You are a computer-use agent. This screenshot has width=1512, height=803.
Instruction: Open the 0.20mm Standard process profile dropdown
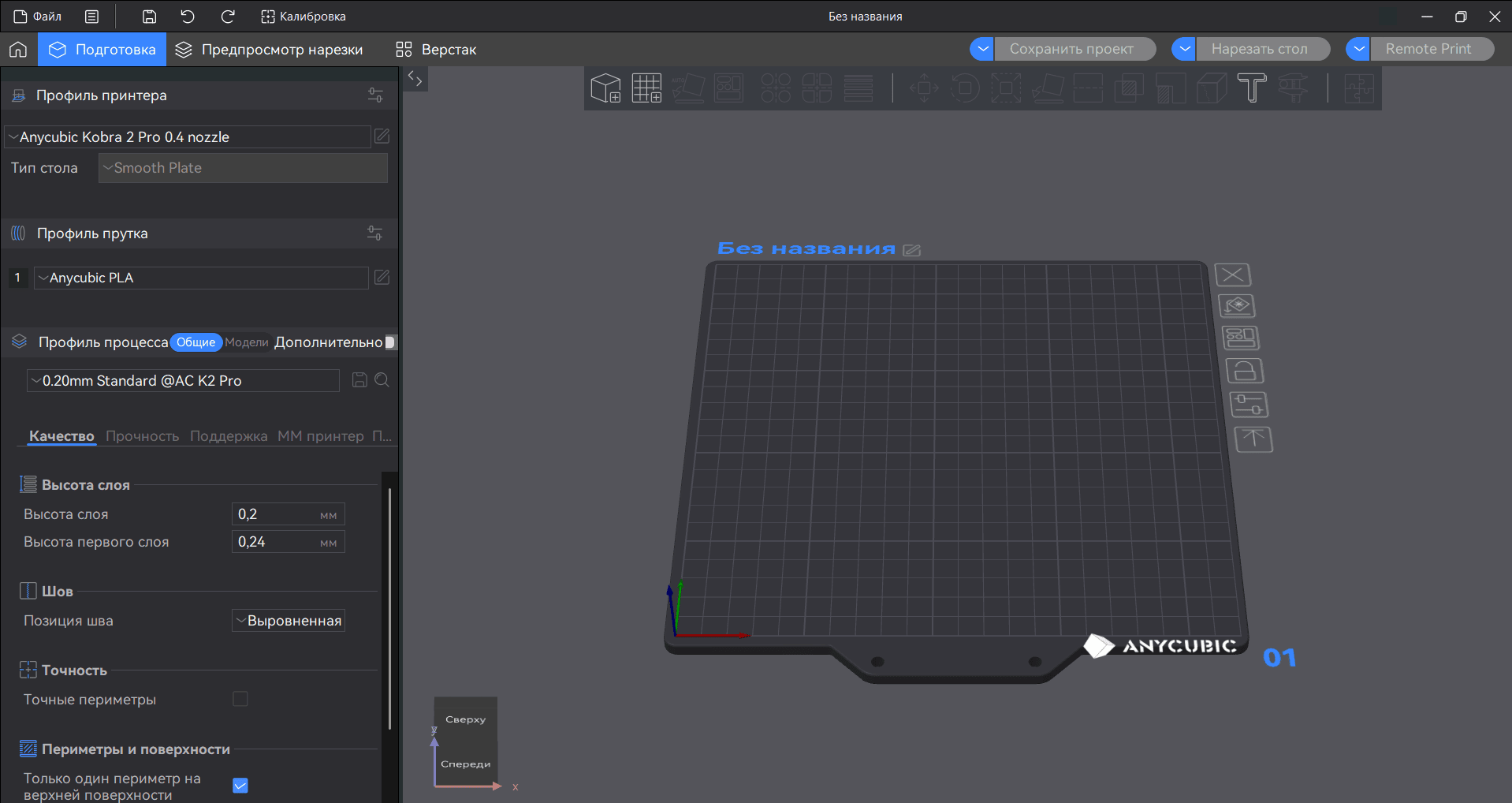[183, 381]
